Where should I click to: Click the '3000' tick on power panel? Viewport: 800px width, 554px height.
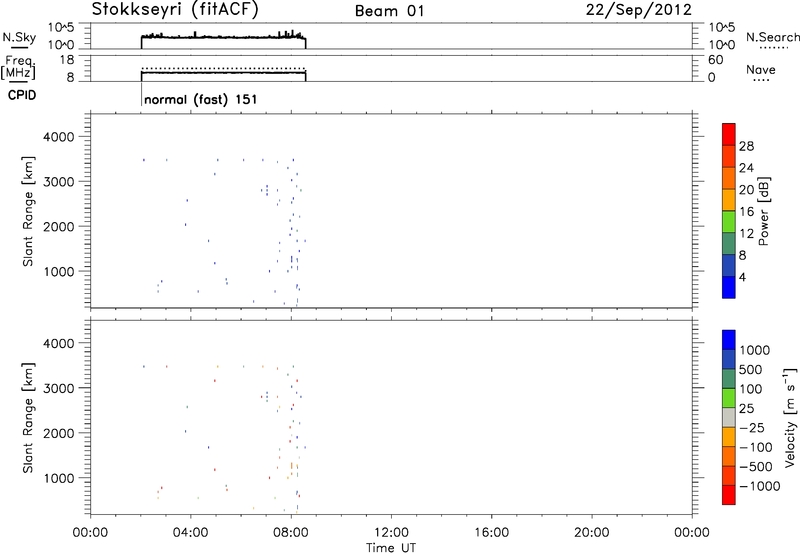coord(59,182)
